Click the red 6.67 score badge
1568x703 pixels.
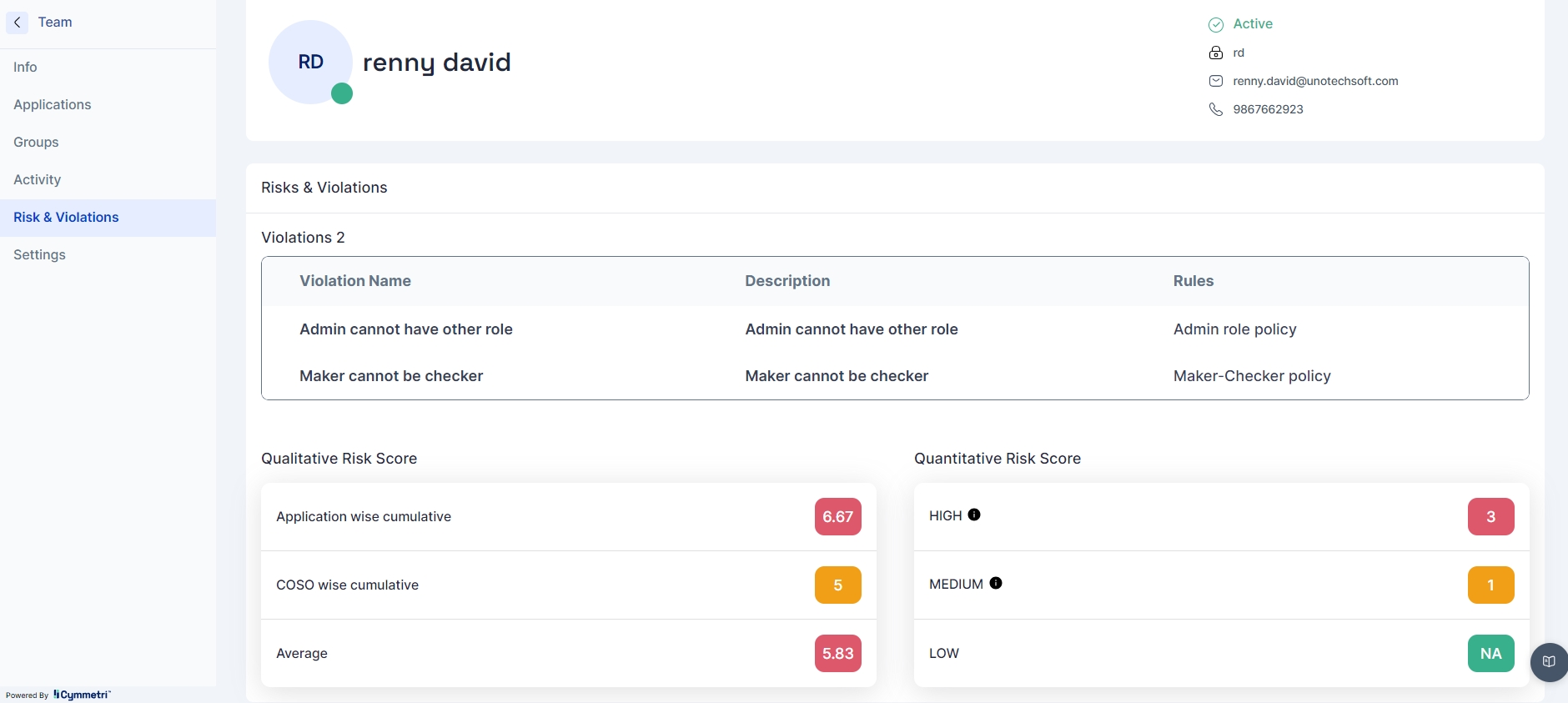pyautogui.click(x=837, y=516)
